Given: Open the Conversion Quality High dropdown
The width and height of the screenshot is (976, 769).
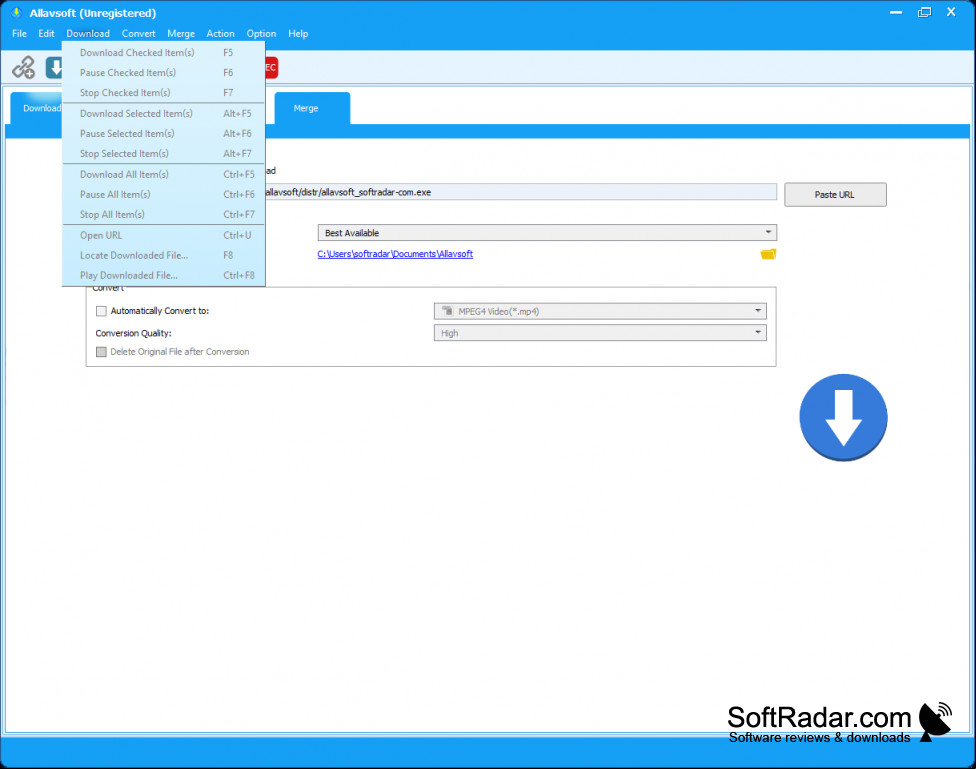Looking at the screenshot, I should click(600, 333).
